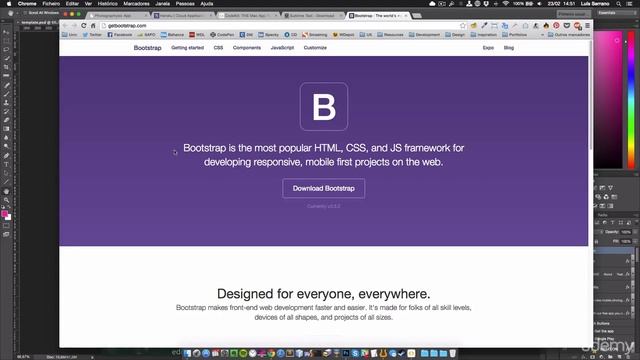This screenshot has width=640, height=360.
Task: Click the Pinterest extension icon
Action: (x=556, y=25)
